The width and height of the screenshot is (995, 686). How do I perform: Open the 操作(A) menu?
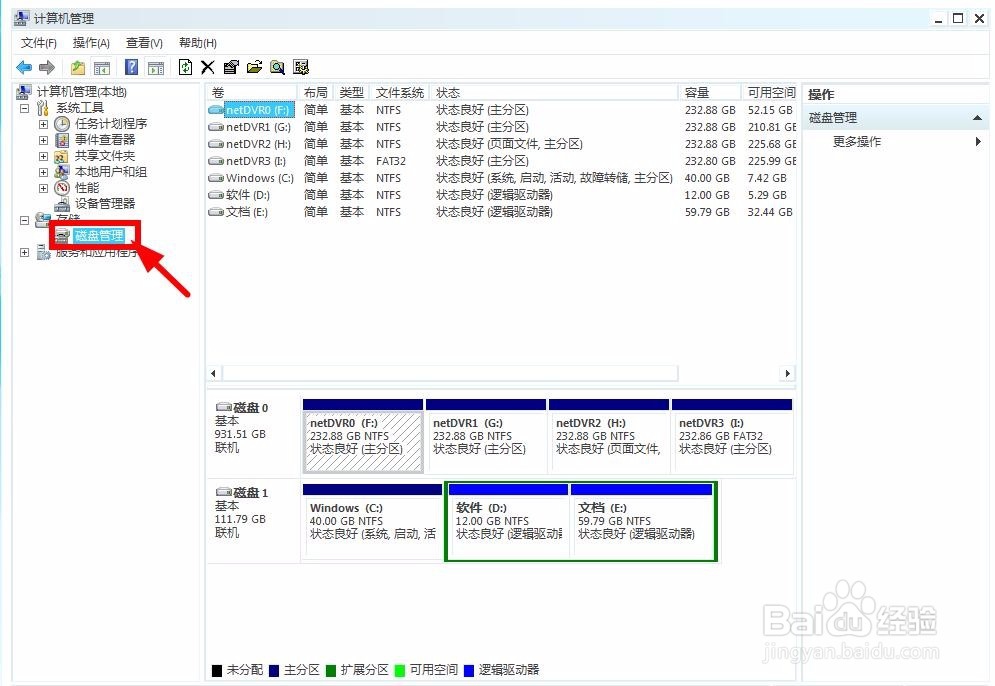click(90, 43)
